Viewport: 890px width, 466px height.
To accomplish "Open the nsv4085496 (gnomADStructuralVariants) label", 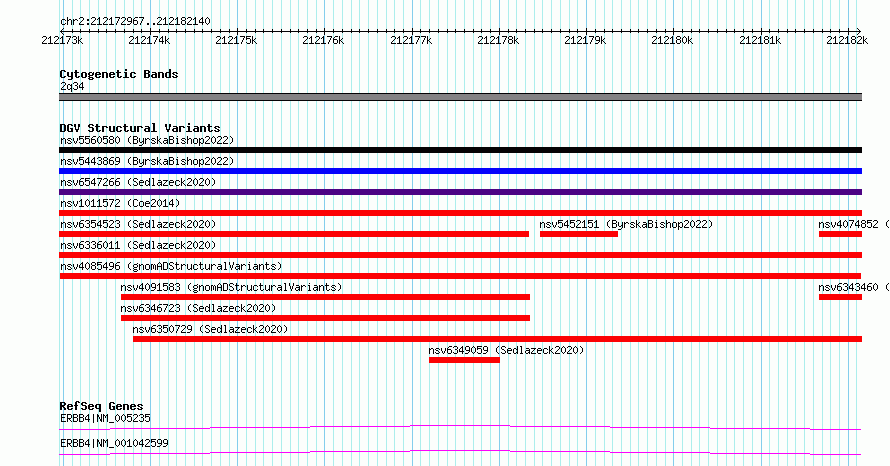I will click(171, 266).
